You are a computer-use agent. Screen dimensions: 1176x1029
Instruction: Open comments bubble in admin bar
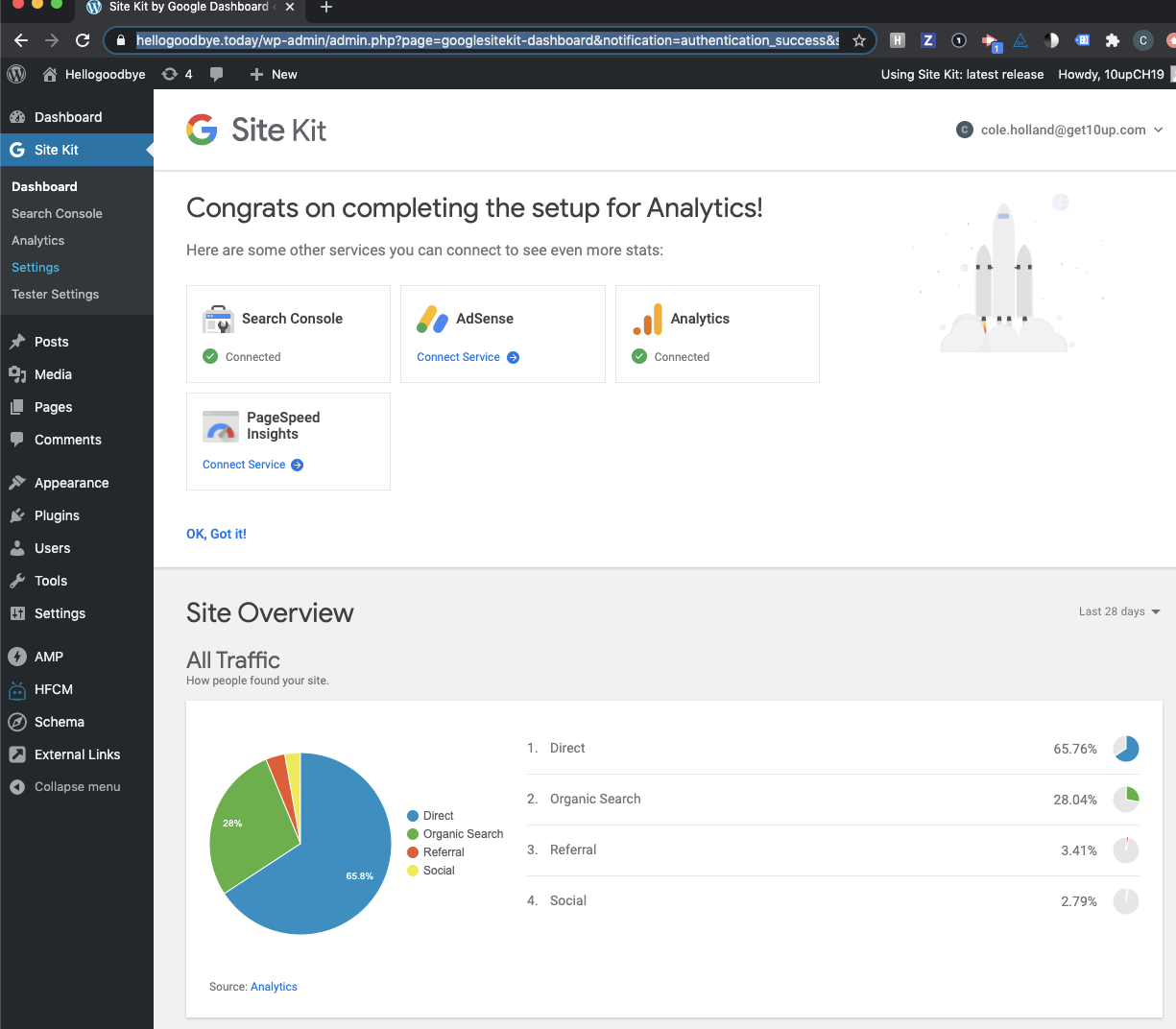tap(217, 74)
